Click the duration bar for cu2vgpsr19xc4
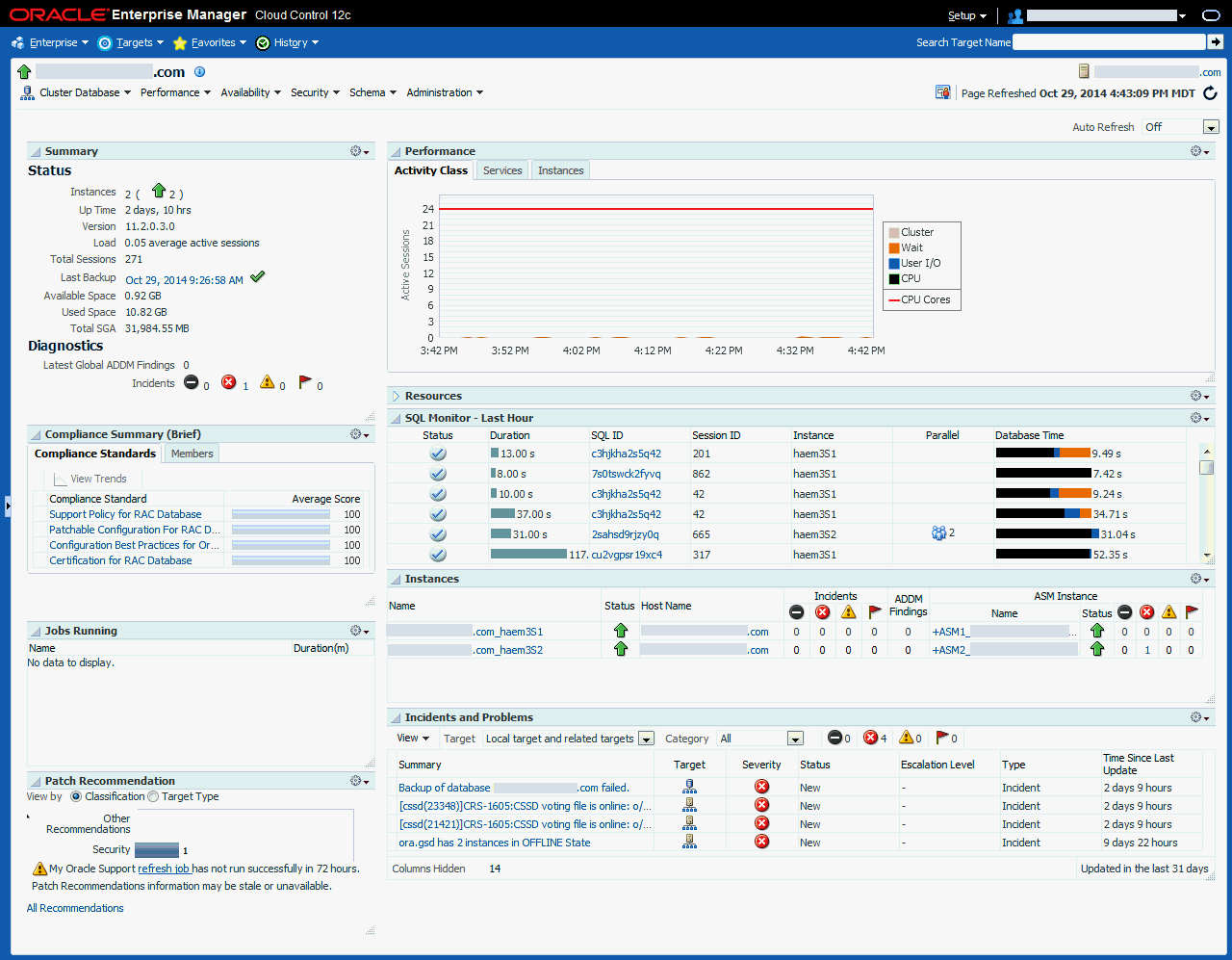 528,555
